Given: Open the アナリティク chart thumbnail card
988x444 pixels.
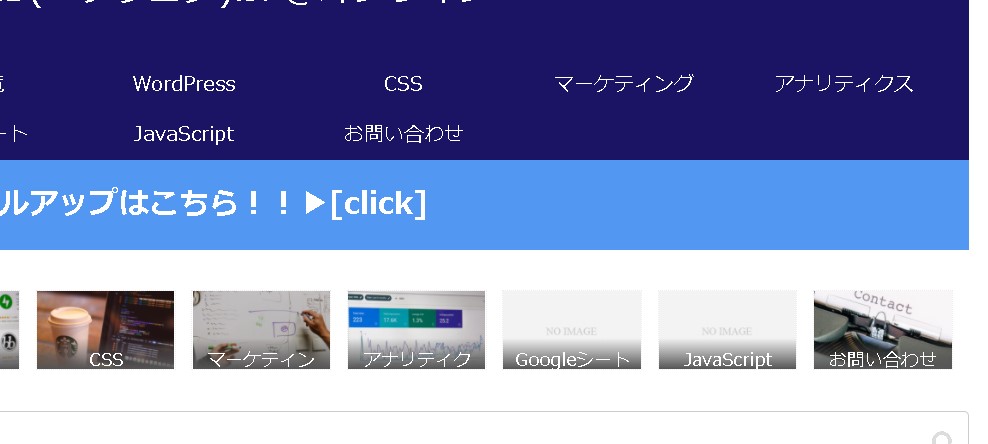Looking at the screenshot, I should click(x=416, y=330).
